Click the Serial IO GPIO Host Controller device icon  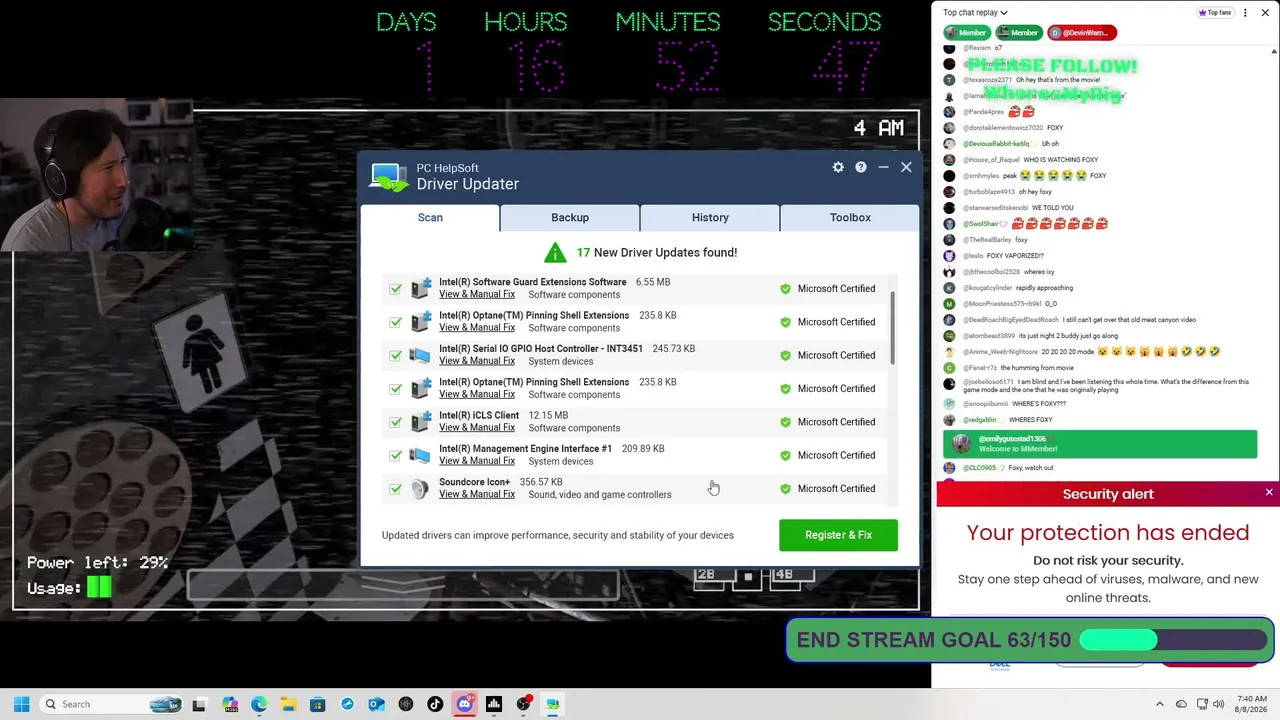(420, 355)
